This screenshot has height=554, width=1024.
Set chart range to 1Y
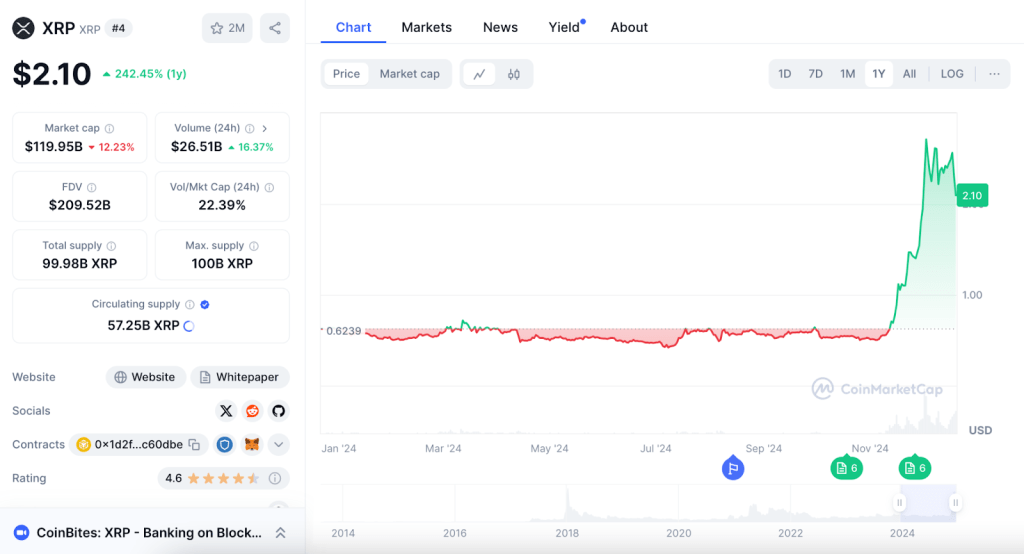(878, 74)
